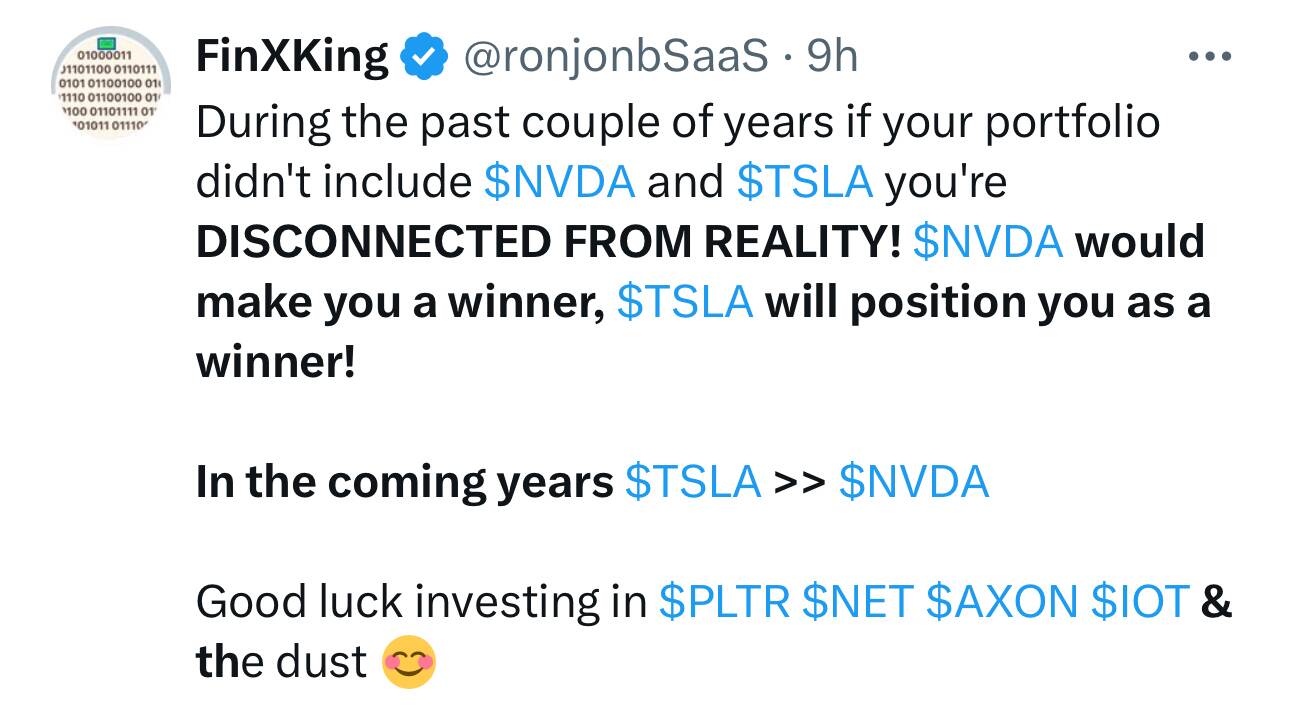Click the bold 'In the coming years' text

(x=405, y=482)
